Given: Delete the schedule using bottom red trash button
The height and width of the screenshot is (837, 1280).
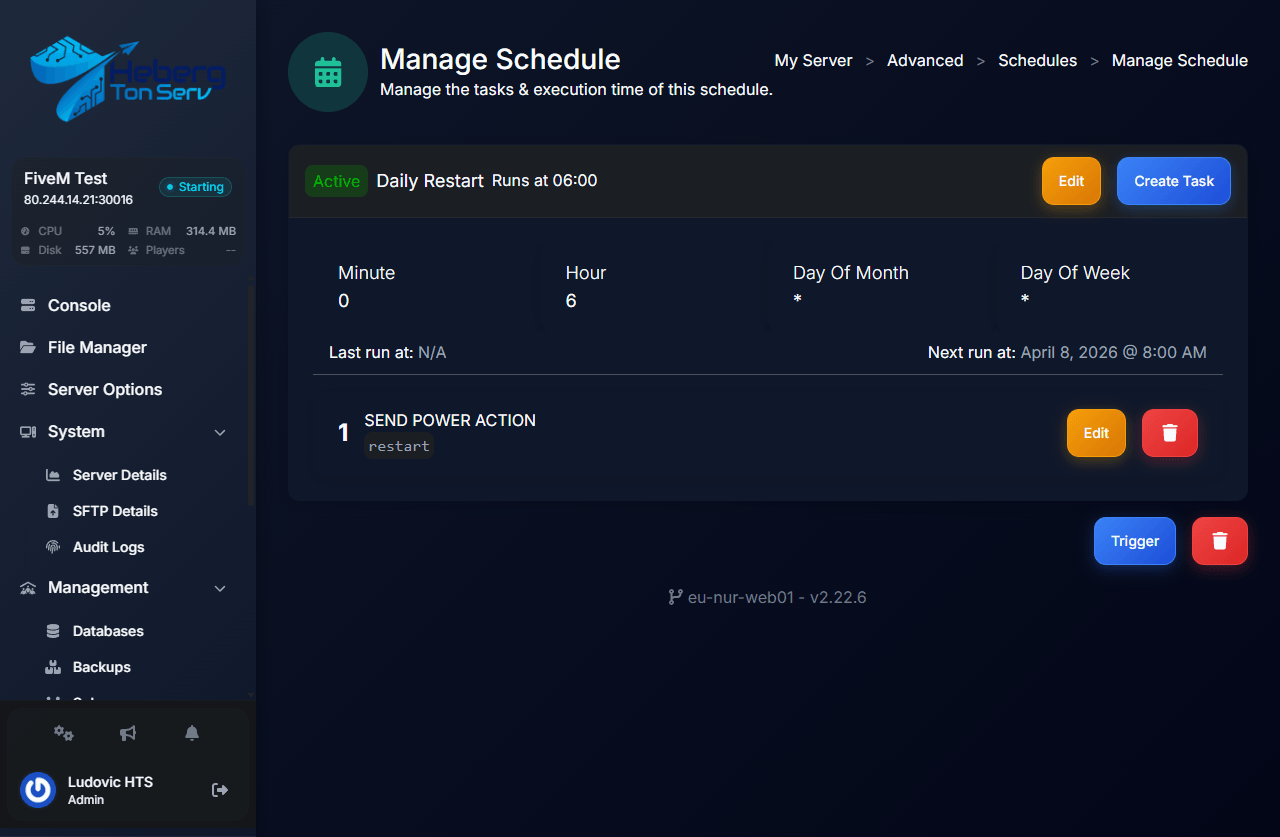Looking at the screenshot, I should tap(1220, 541).
